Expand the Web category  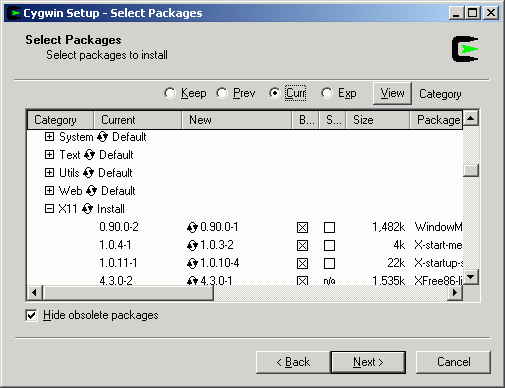49,191
